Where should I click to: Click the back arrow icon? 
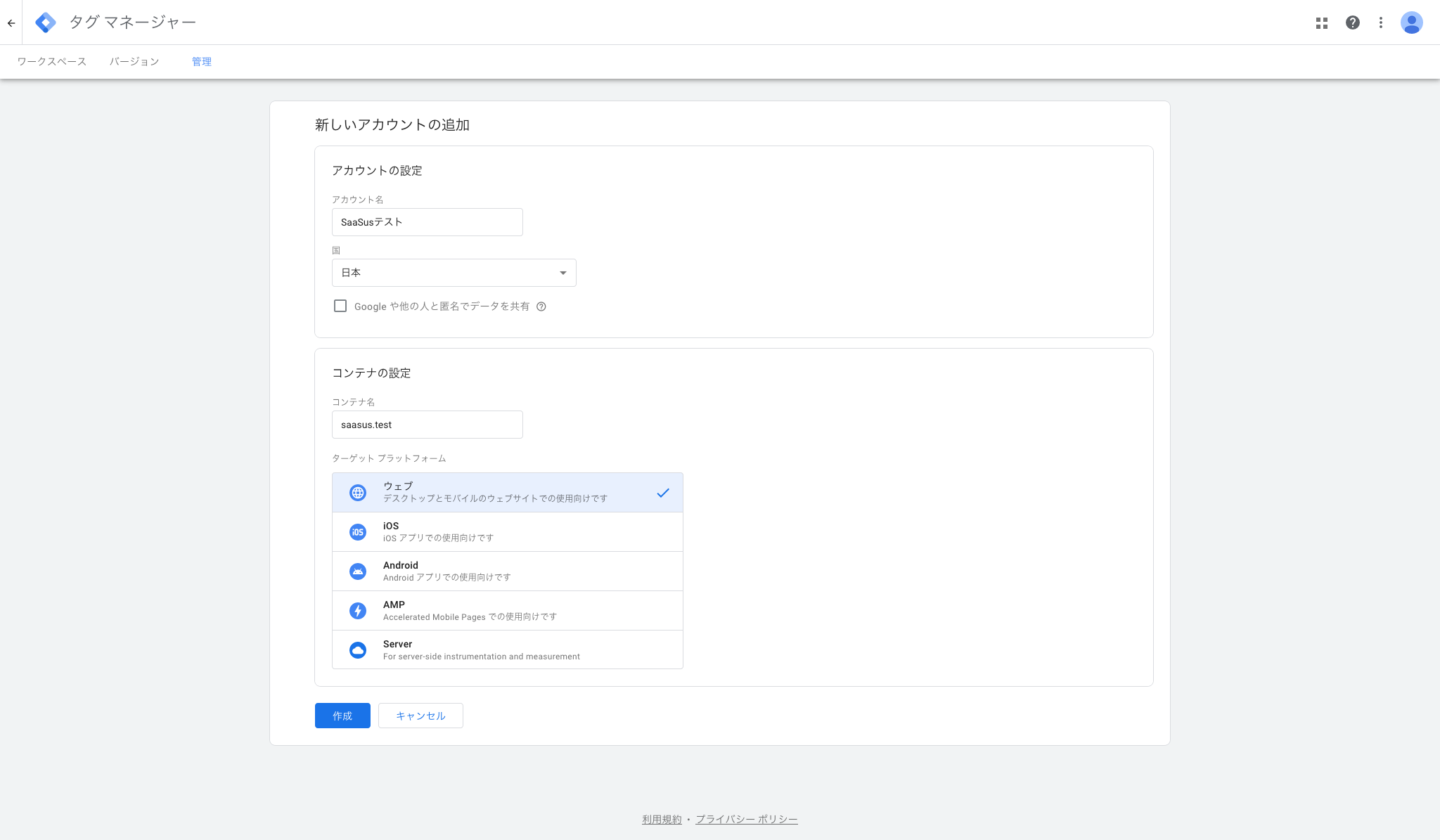pyautogui.click(x=11, y=22)
